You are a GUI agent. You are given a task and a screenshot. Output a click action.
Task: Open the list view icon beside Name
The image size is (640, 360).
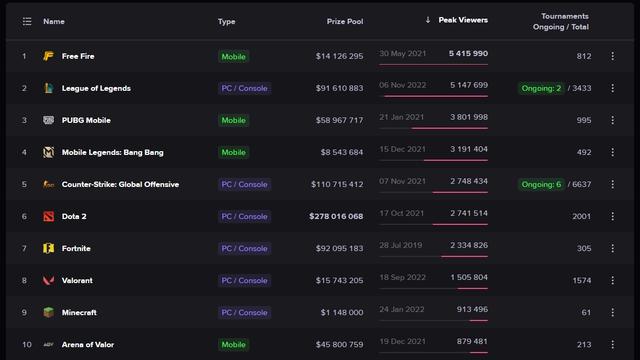pos(27,21)
